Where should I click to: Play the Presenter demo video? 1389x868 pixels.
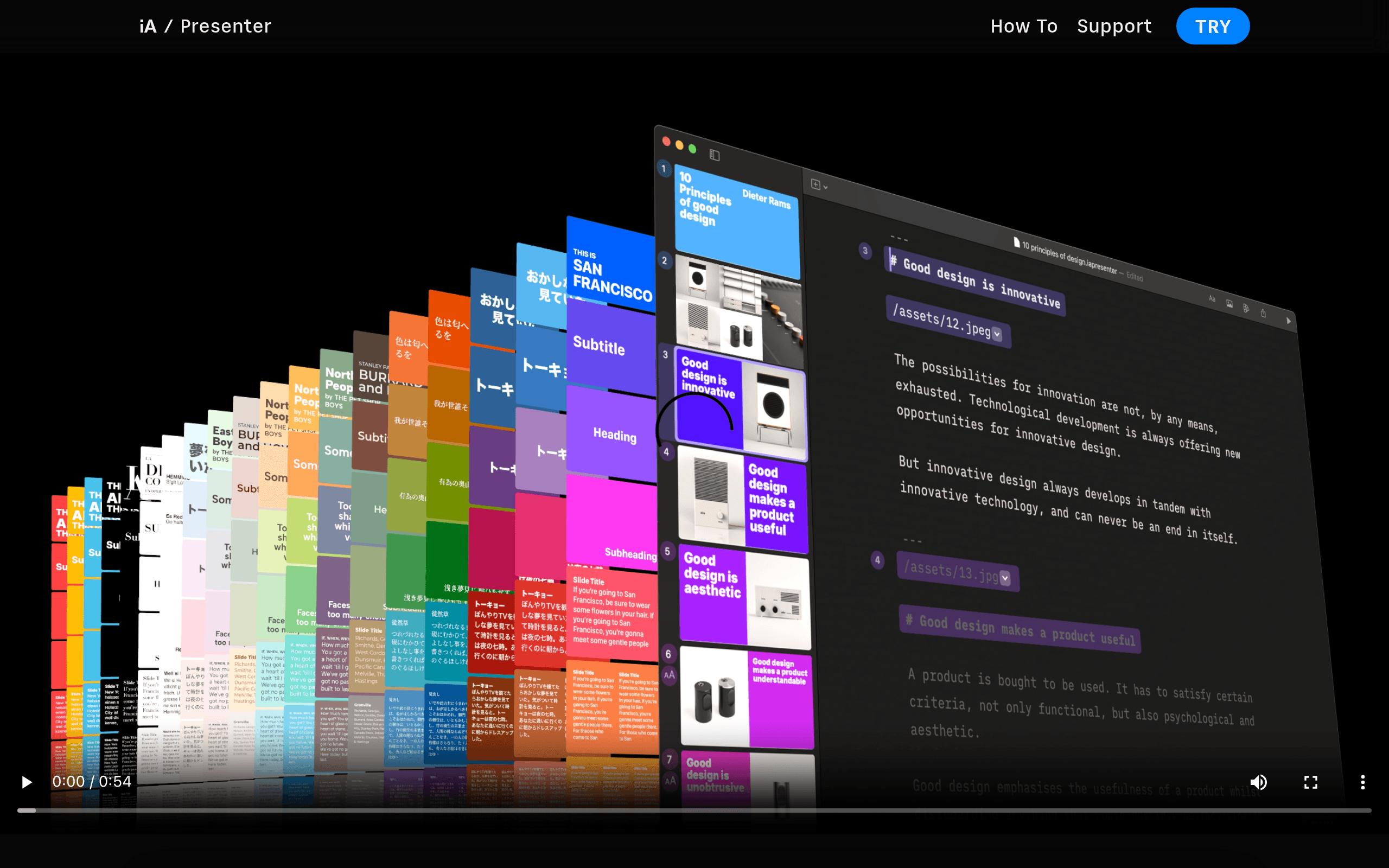click(x=27, y=782)
